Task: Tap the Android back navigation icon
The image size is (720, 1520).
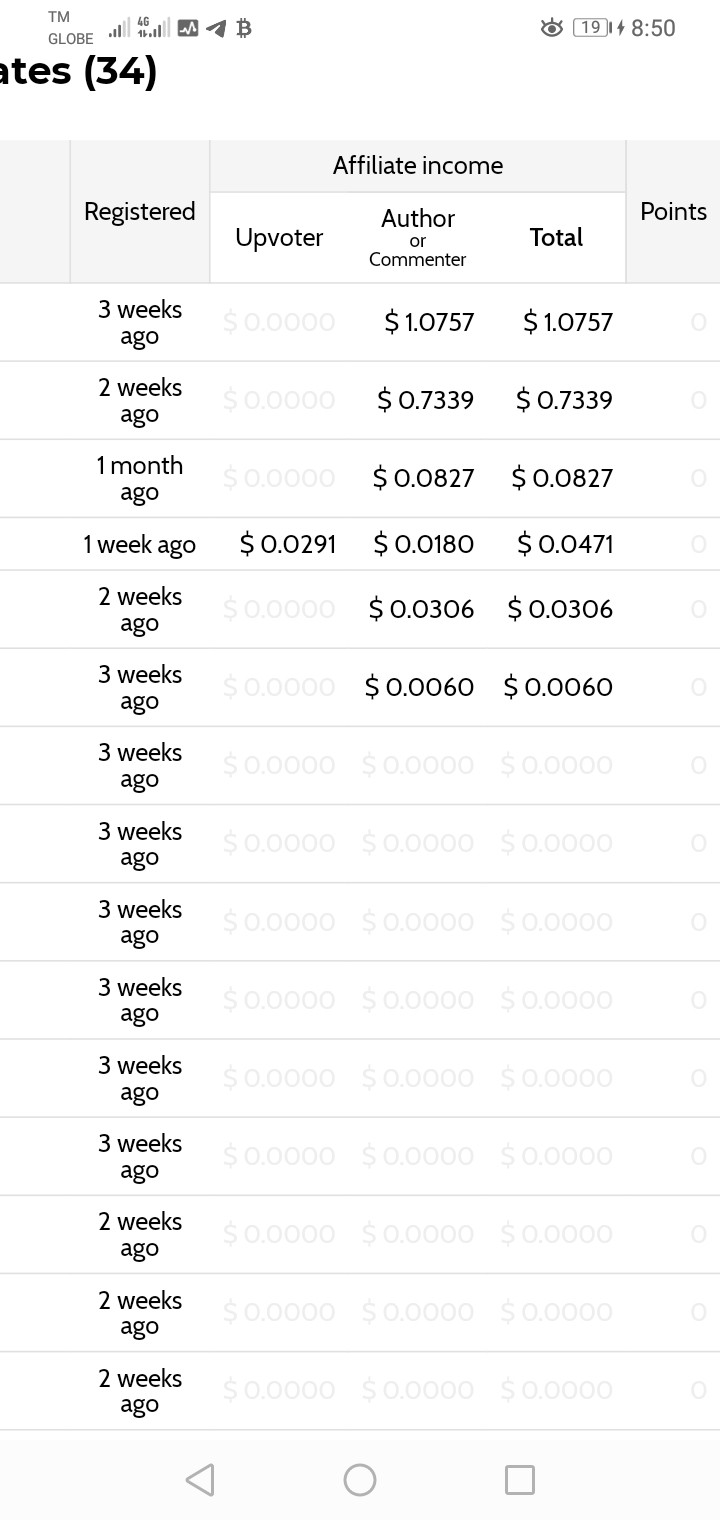Action: (x=200, y=1479)
